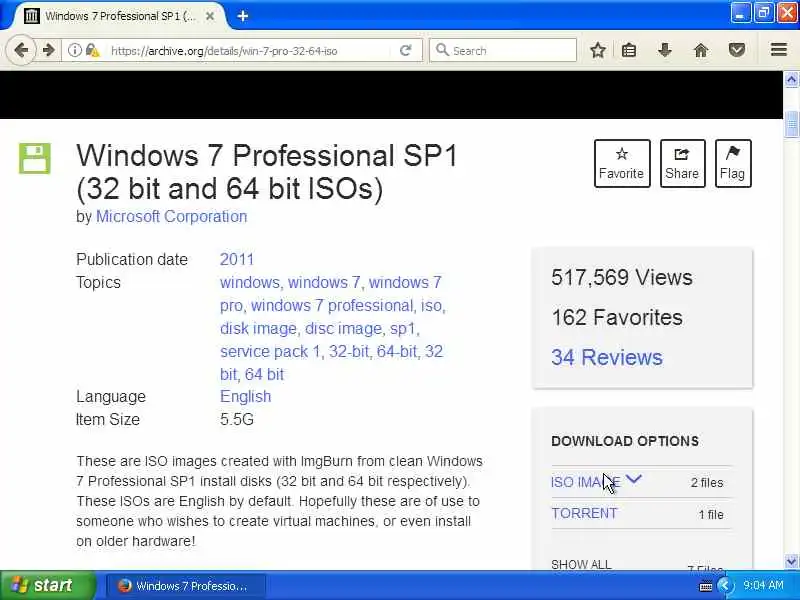Go back with the browser back arrow

pos(21,51)
